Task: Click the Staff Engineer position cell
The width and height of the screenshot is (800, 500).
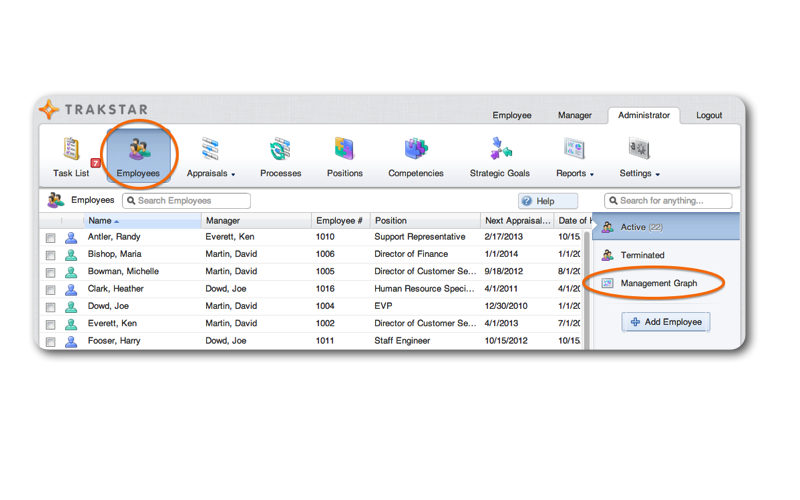Action: pyautogui.click(x=402, y=341)
